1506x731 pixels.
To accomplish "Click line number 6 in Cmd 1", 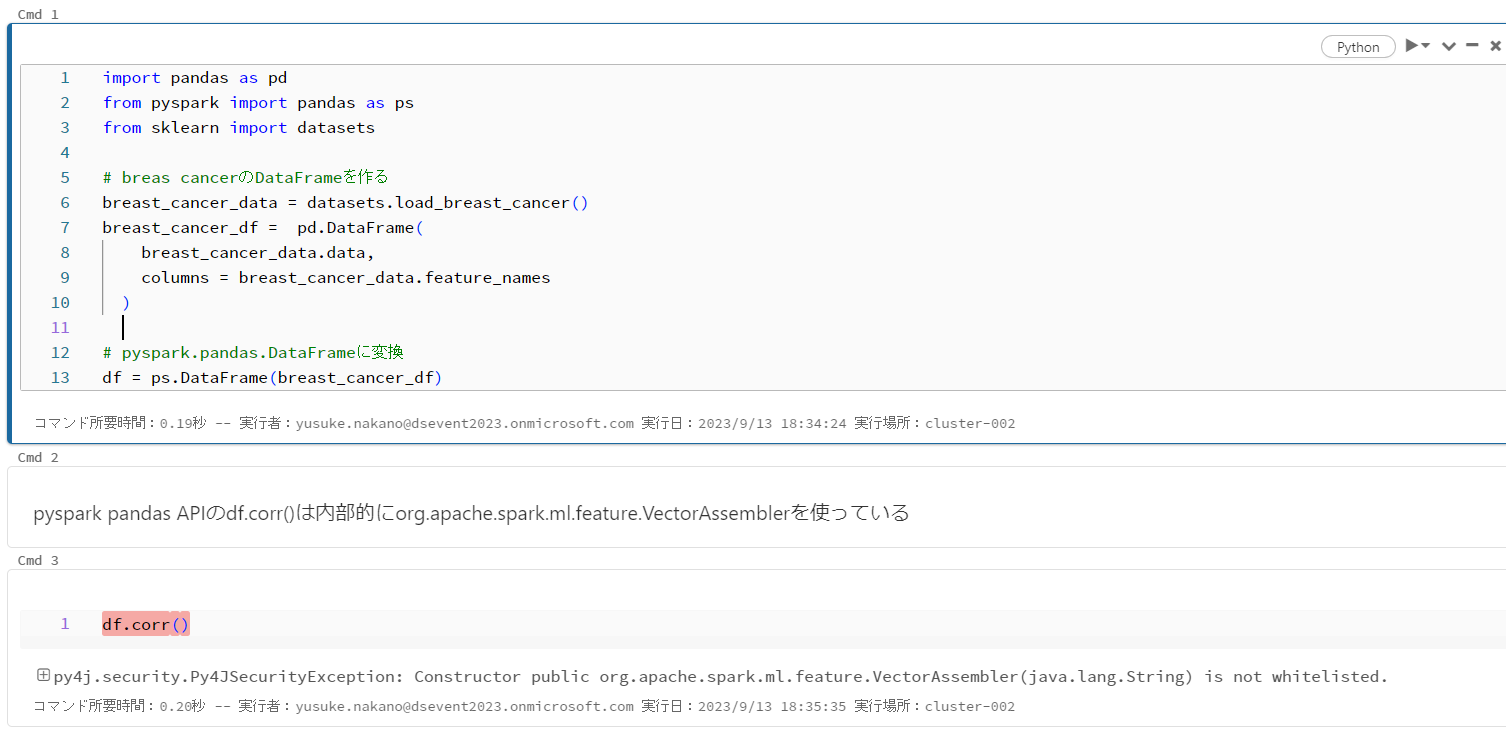I will point(65,203).
